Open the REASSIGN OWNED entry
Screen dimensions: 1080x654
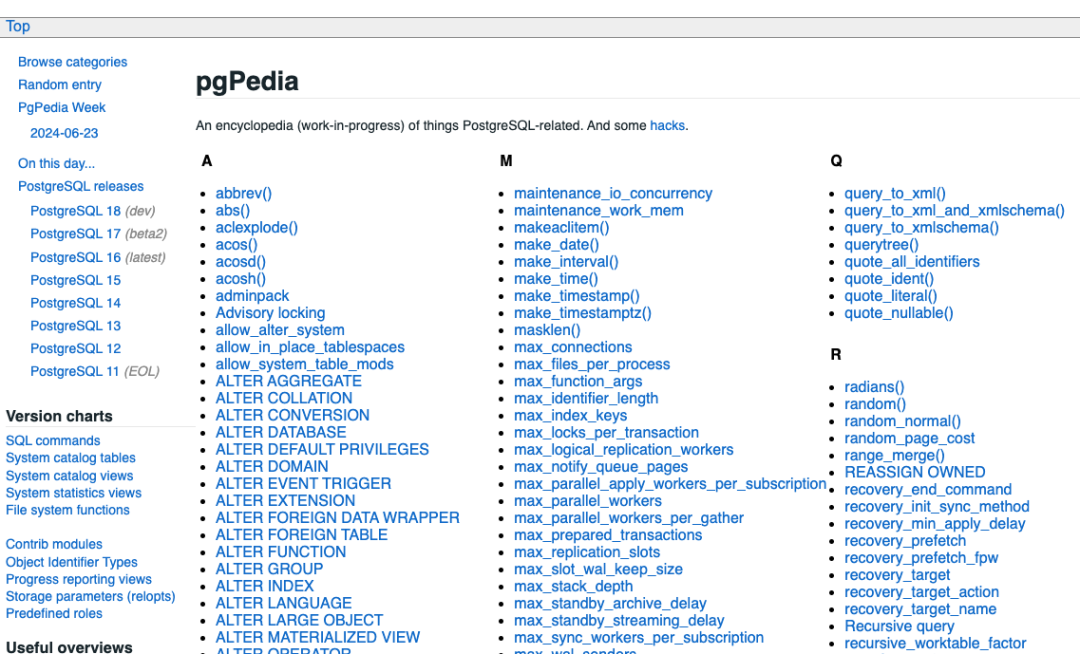pos(915,472)
